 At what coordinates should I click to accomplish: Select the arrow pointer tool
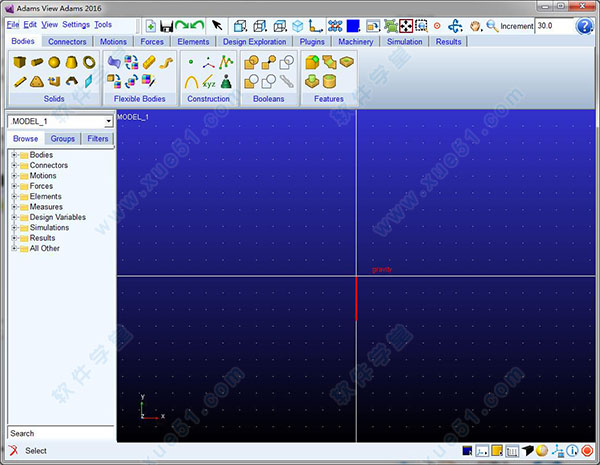[217, 25]
